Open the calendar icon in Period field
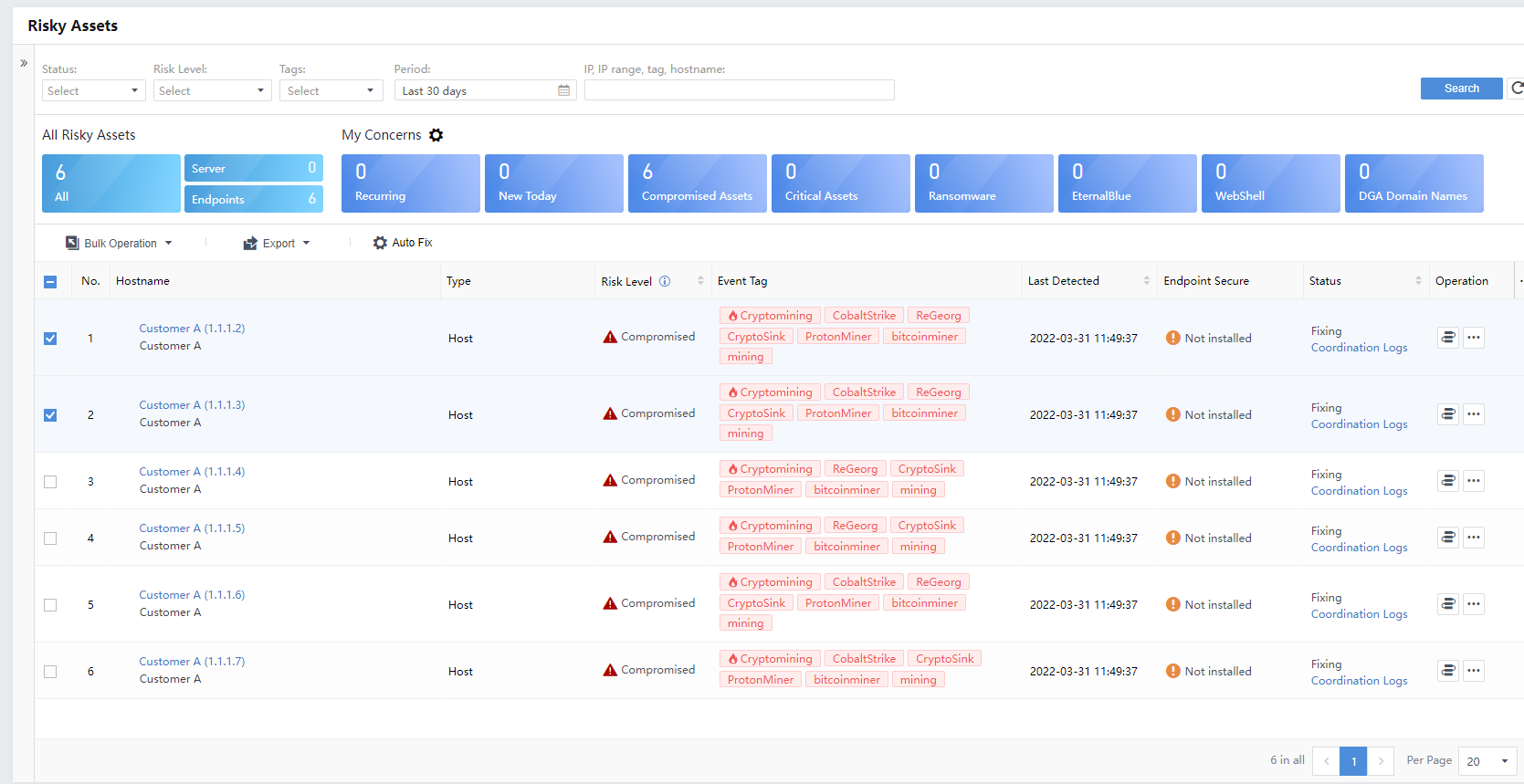Viewport: 1524px width, 784px height. (x=563, y=90)
